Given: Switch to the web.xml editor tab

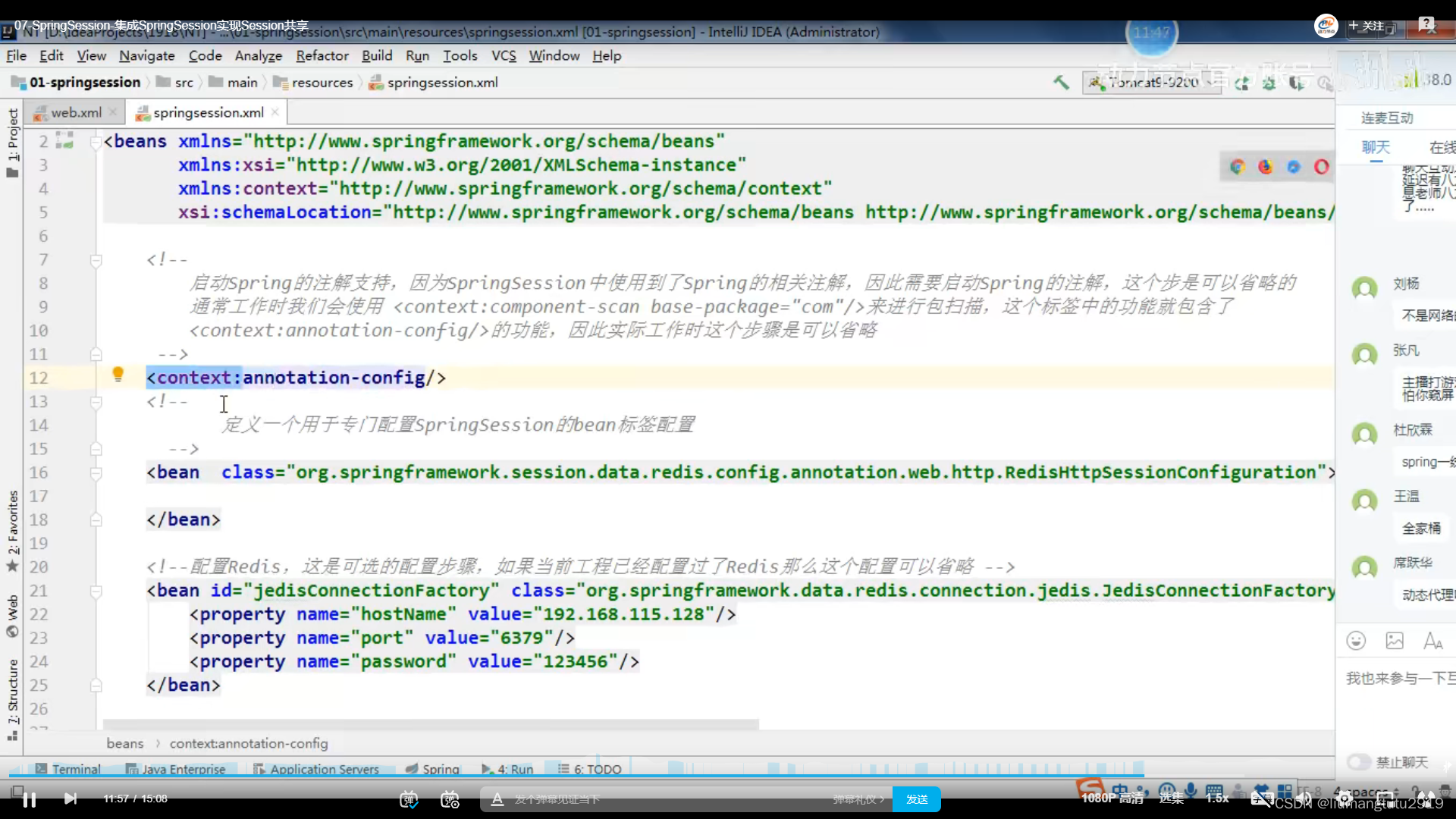Looking at the screenshot, I should (76, 112).
